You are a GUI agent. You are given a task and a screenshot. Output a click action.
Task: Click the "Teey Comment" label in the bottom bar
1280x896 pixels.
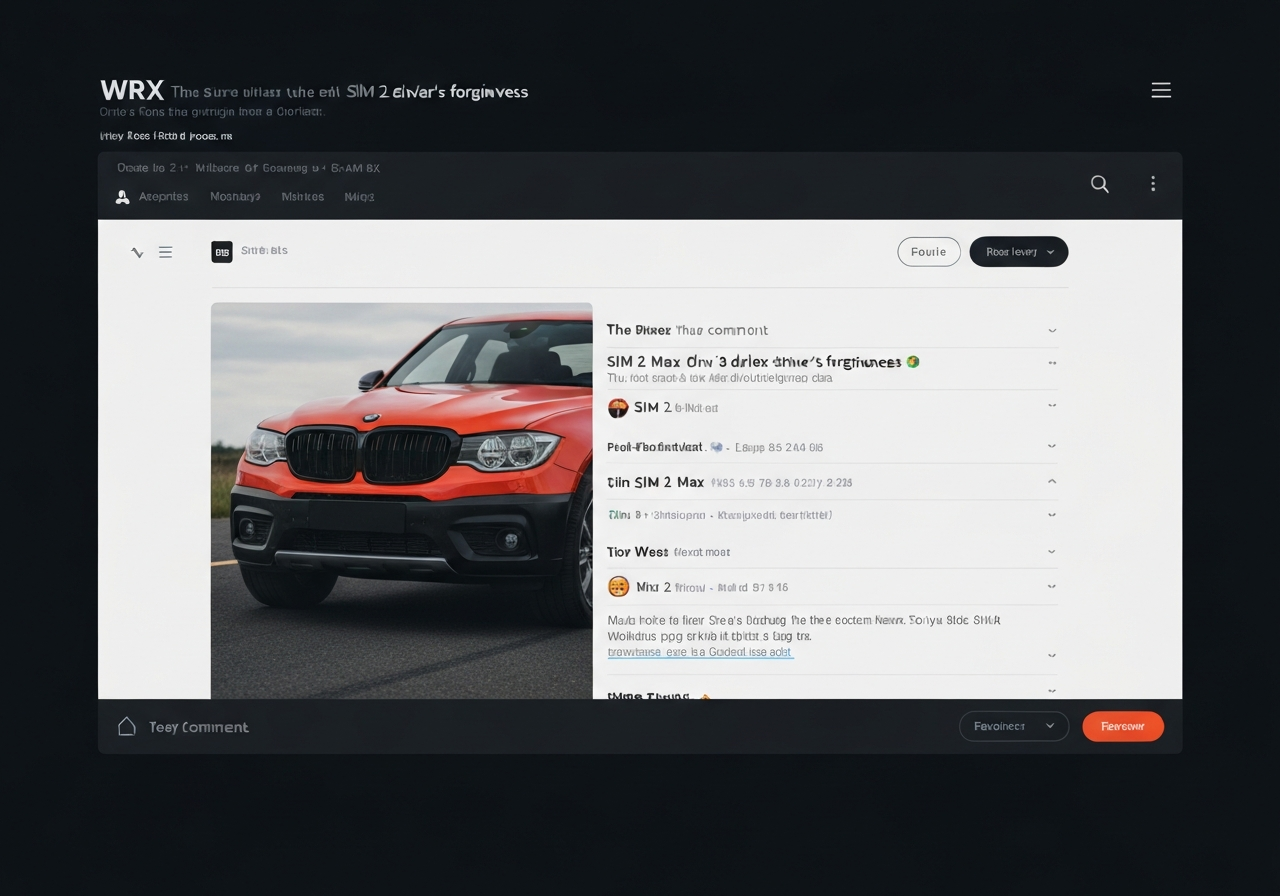coord(199,727)
